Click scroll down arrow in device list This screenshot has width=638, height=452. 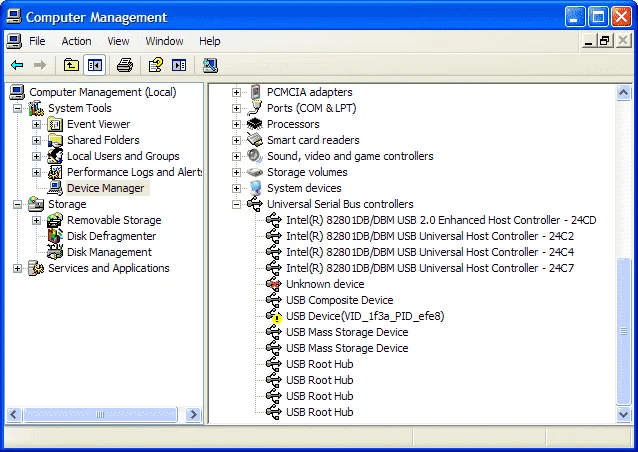(x=623, y=415)
